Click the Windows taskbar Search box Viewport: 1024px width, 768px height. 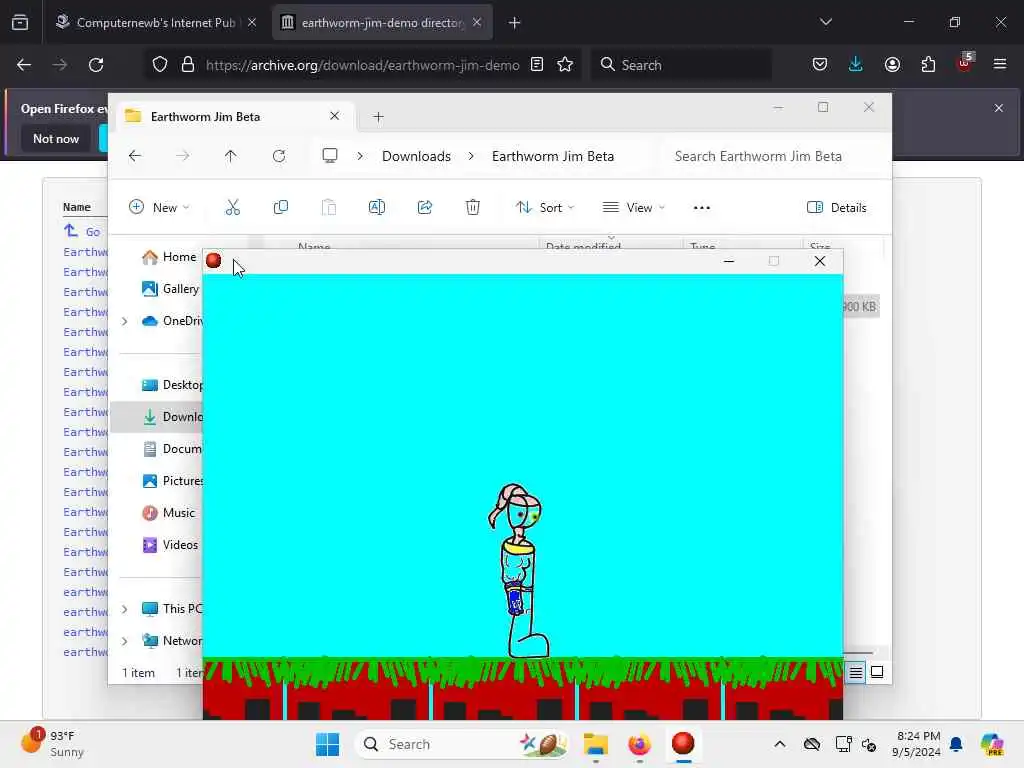461,744
